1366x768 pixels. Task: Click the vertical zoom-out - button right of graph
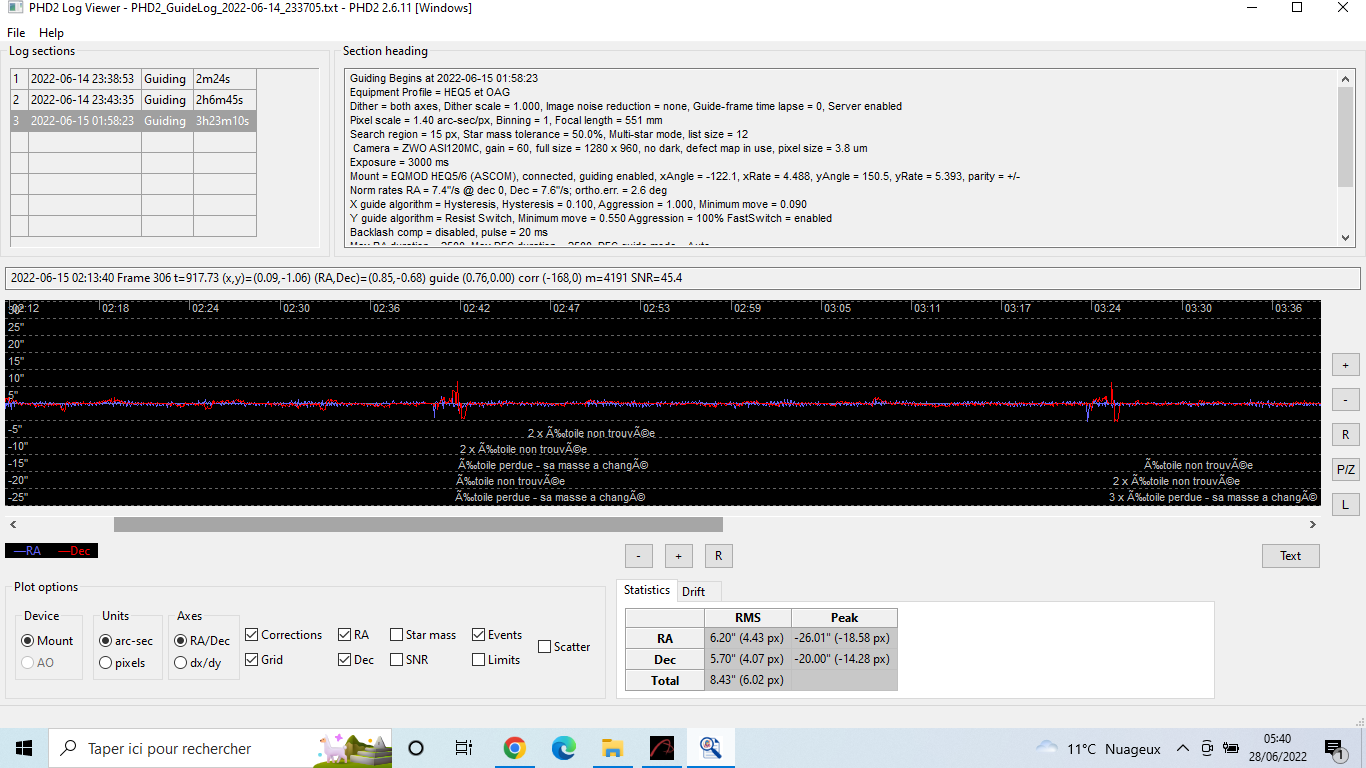click(1345, 400)
